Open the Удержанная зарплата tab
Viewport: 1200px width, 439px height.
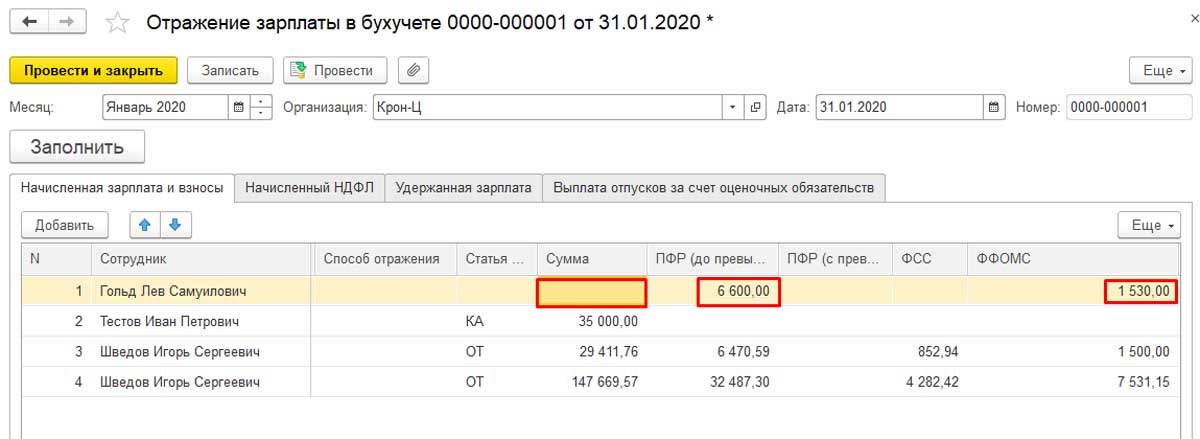[464, 187]
